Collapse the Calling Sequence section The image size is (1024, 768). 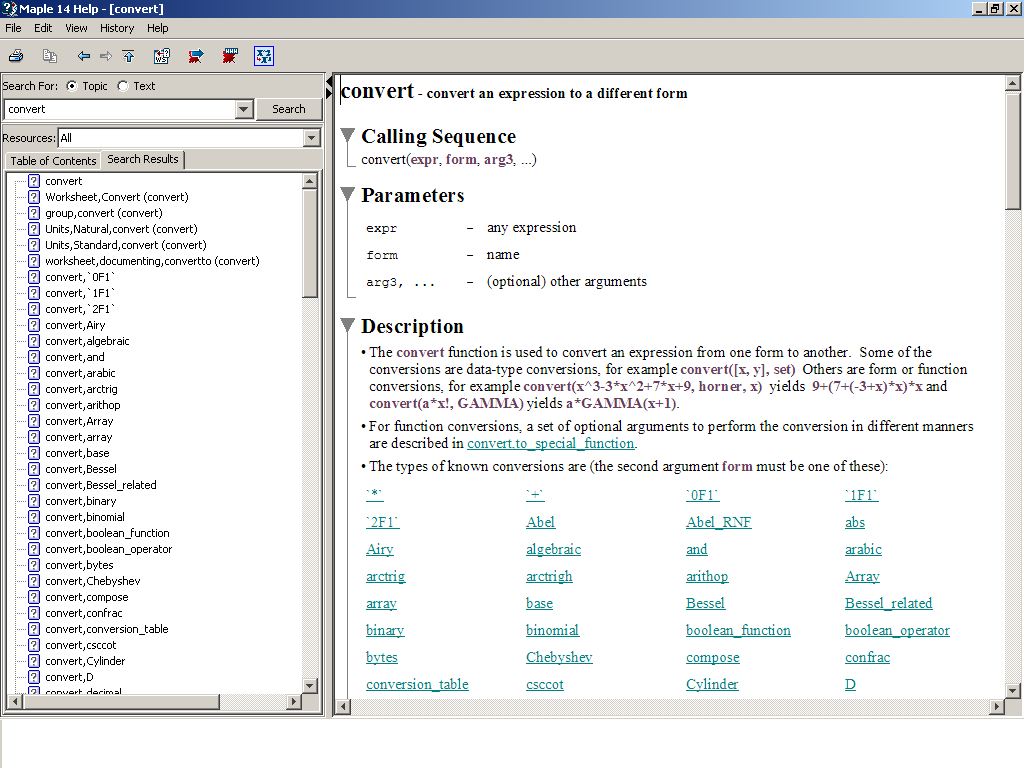[348, 135]
